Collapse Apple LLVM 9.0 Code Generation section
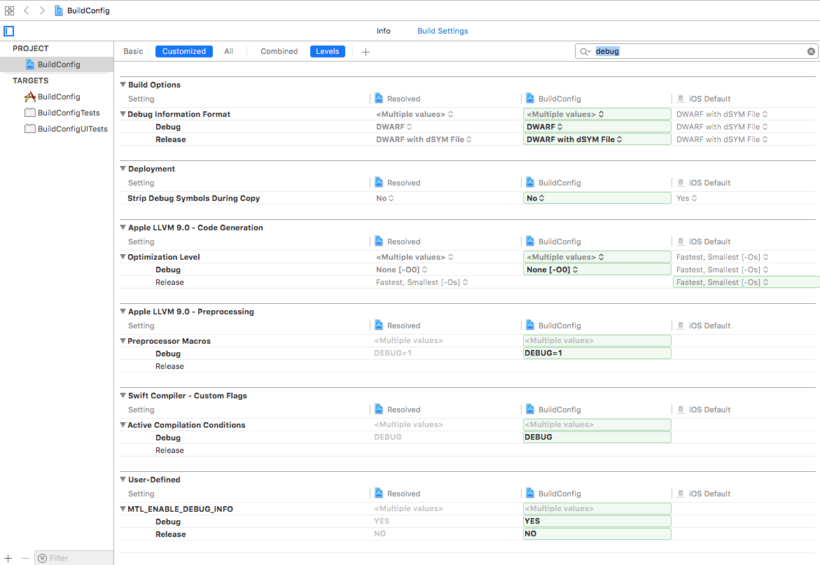Viewport: 820px width, 565px height. [123, 227]
